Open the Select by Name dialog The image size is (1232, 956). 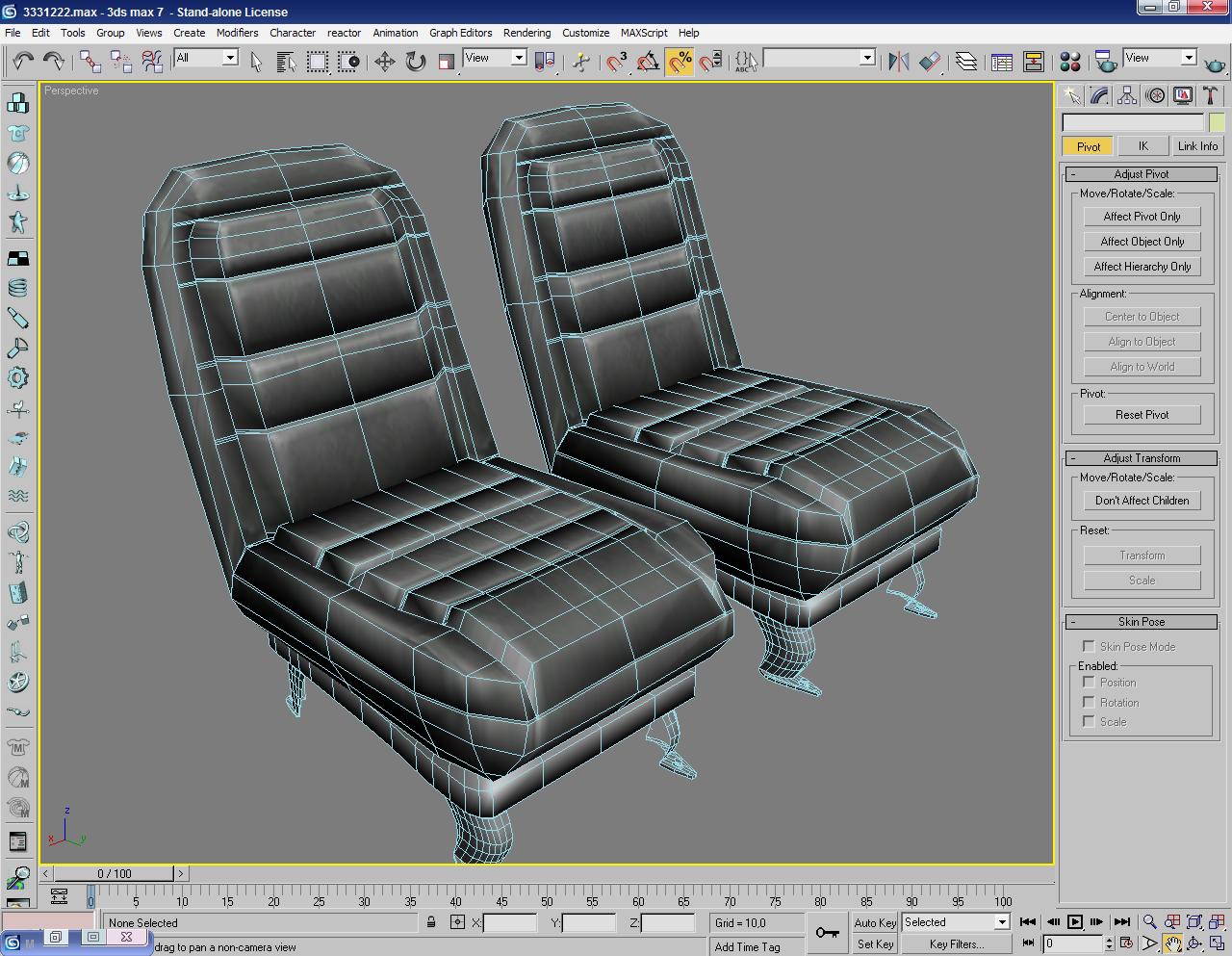pos(285,62)
